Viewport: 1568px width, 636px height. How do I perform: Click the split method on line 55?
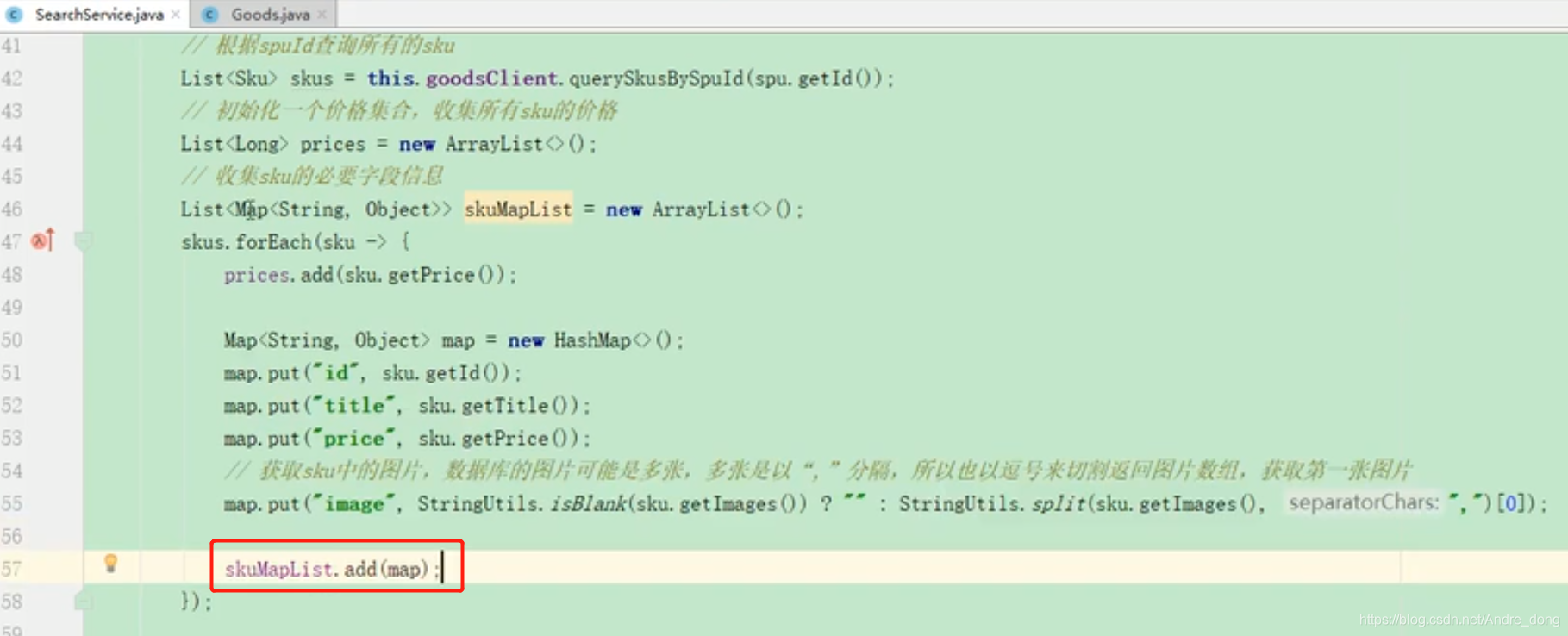click(1059, 504)
